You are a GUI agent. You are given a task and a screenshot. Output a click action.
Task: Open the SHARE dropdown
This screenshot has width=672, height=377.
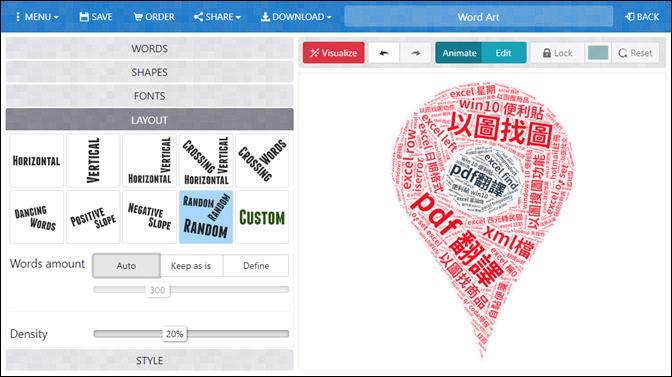[217, 17]
